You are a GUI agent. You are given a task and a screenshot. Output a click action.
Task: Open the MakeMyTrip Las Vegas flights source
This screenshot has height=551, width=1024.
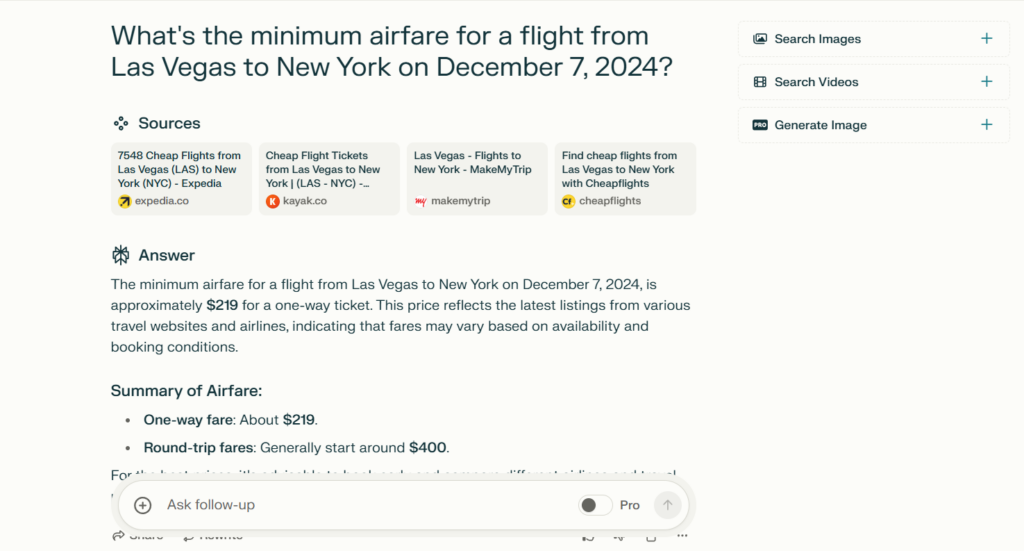[477, 179]
